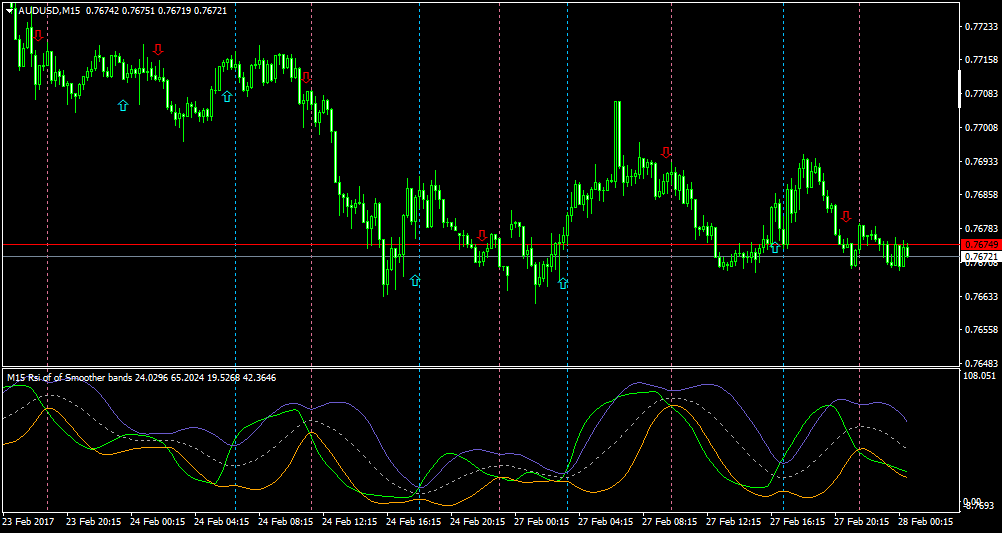Select the red sell arrow near the 0.76930 level
This screenshot has width=1002, height=533.
(x=667, y=152)
